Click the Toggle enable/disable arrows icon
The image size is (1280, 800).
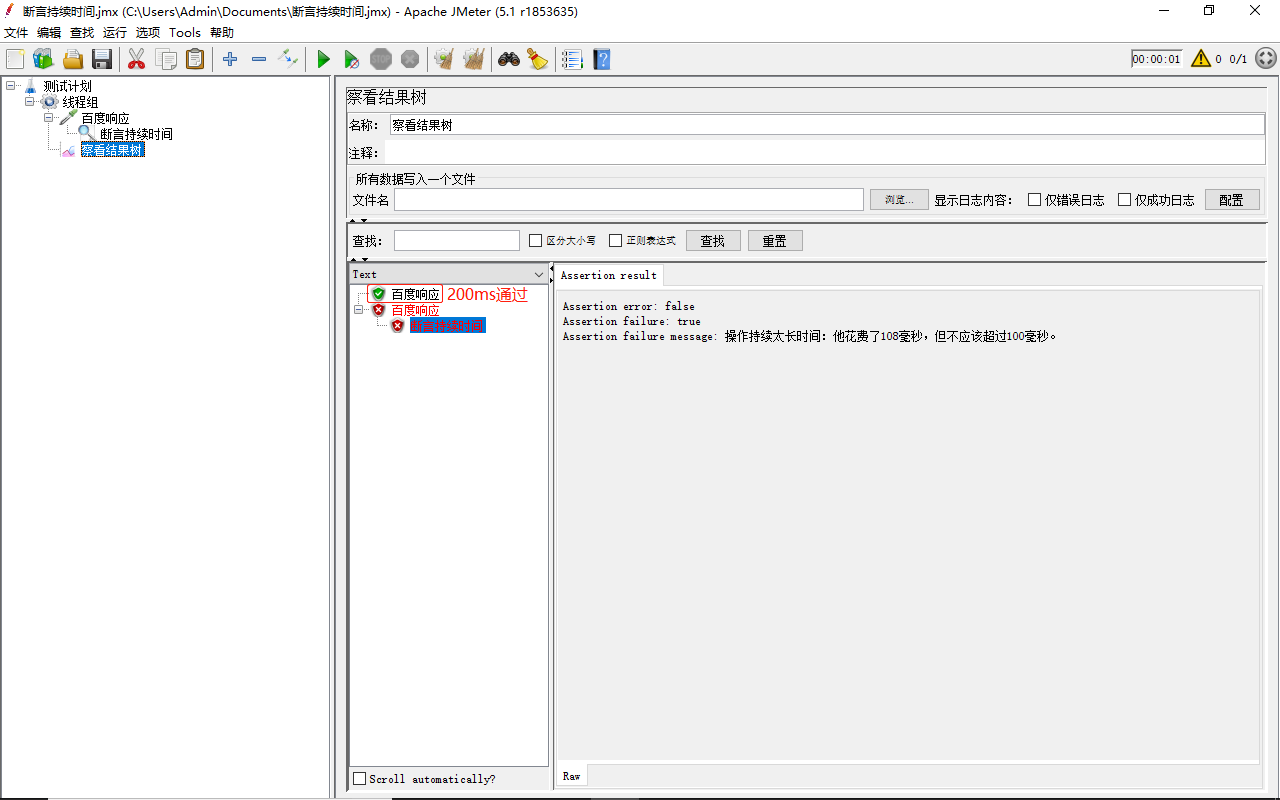coord(288,59)
